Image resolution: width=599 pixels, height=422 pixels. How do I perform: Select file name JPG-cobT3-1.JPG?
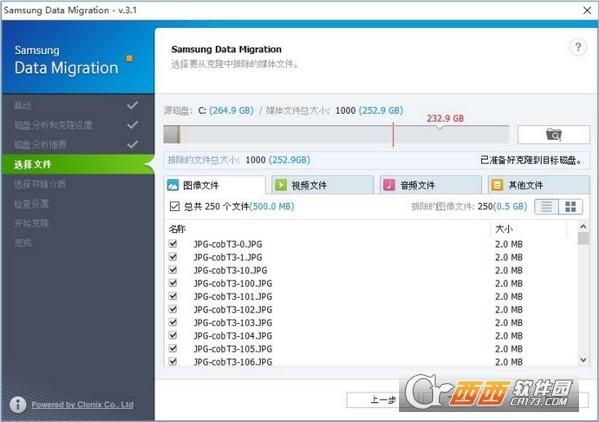click(228, 257)
